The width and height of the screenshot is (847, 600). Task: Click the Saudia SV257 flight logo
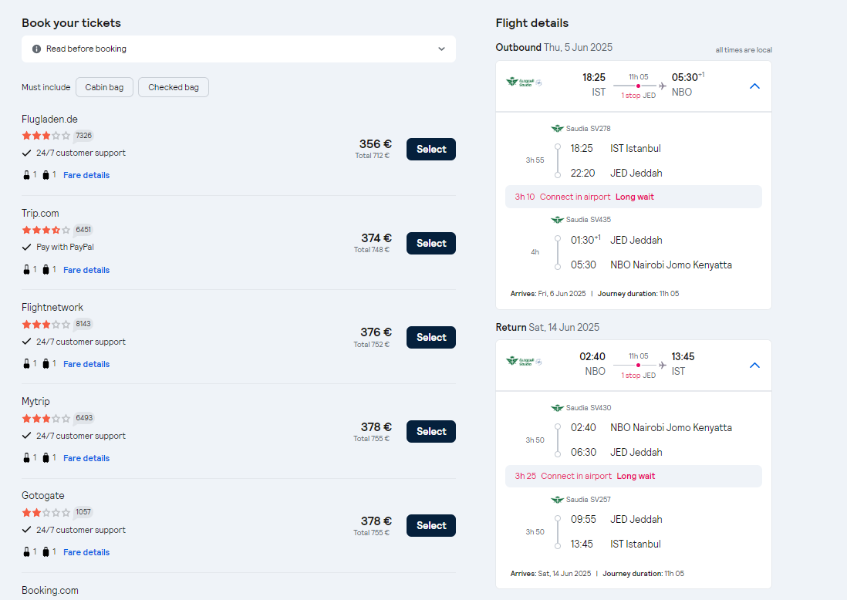pyautogui.click(x=557, y=500)
